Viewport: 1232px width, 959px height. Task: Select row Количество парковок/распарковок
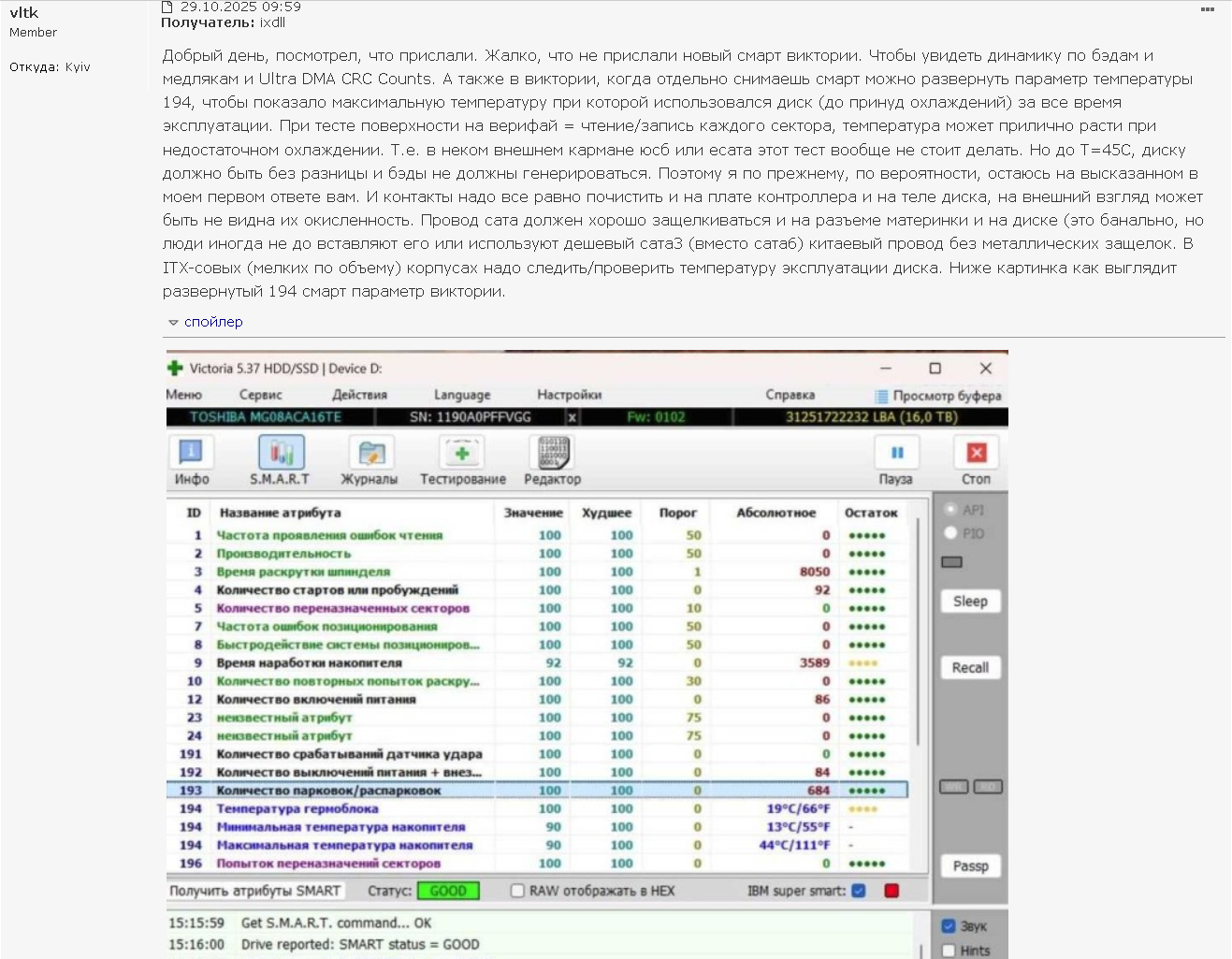click(537, 791)
